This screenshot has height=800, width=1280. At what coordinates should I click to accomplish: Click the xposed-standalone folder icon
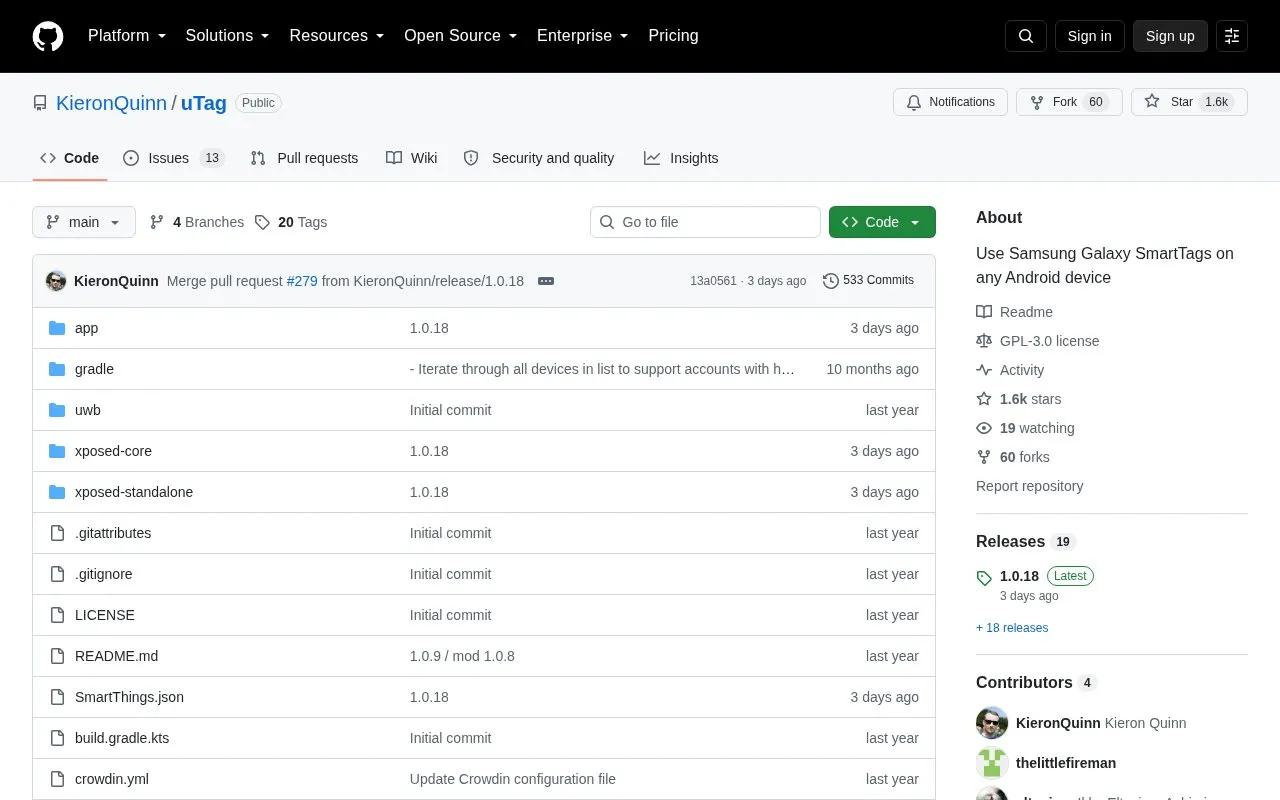pyautogui.click(x=57, y=492)
